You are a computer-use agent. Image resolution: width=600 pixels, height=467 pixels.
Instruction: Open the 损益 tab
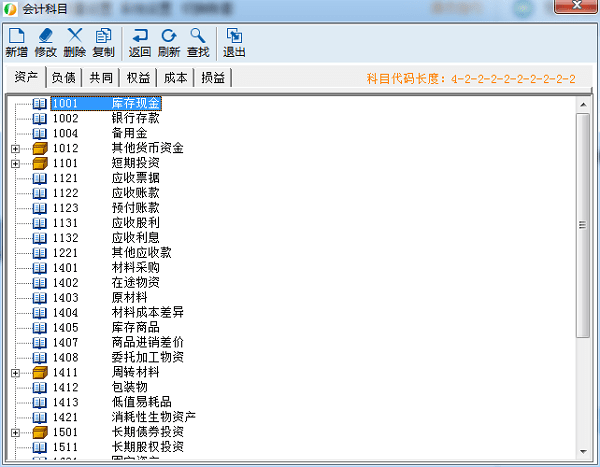pos(212,78)
